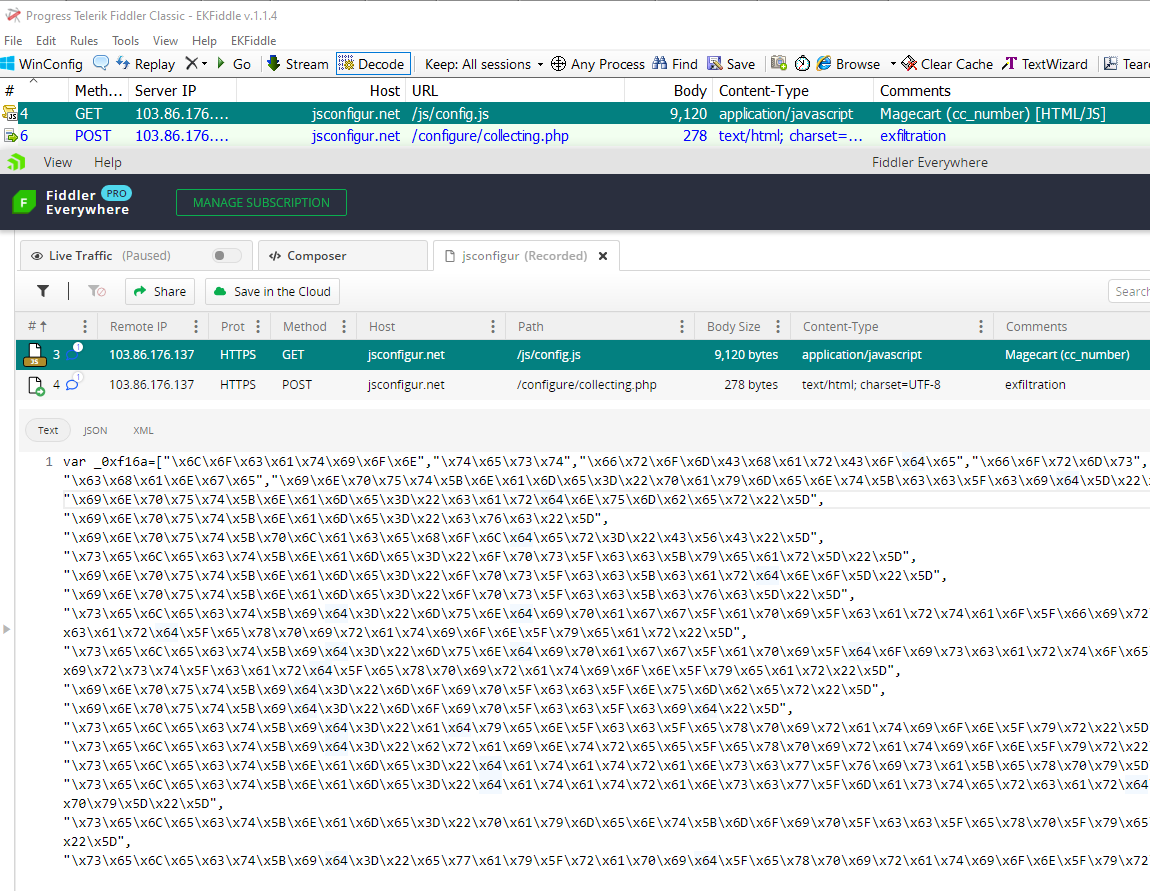This screenshot has height=891, width=1150.
Task: Open Host column options menu
Action: (x=492, y=326)
